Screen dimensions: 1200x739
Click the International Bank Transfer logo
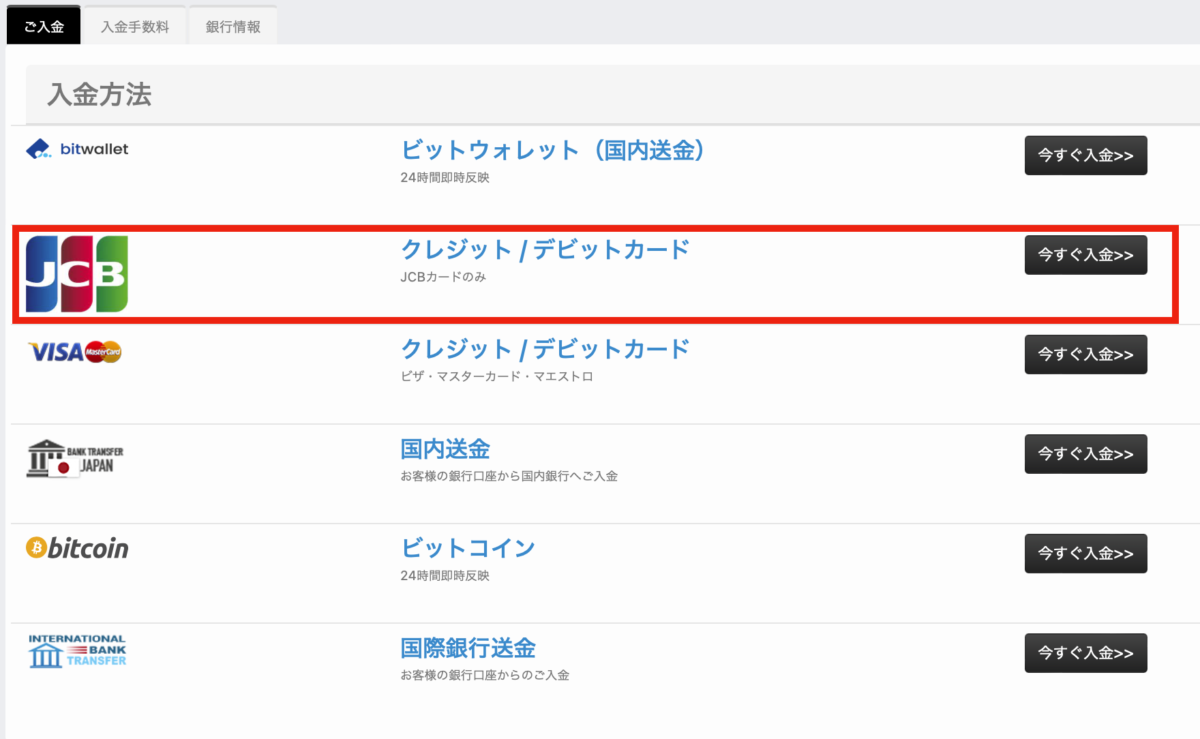pos(77,651)
